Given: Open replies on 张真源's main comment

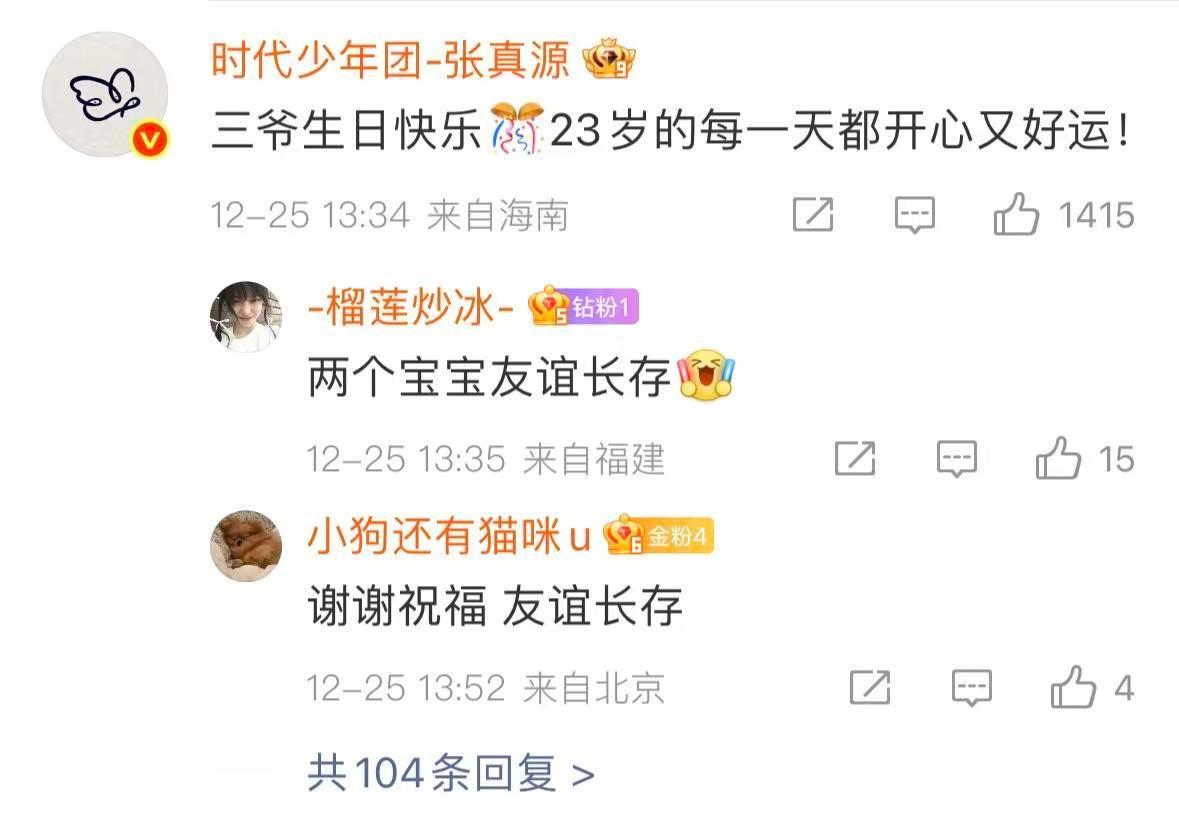Looking at the screenshot, I should pyautogui.click(x=915, y=215).
